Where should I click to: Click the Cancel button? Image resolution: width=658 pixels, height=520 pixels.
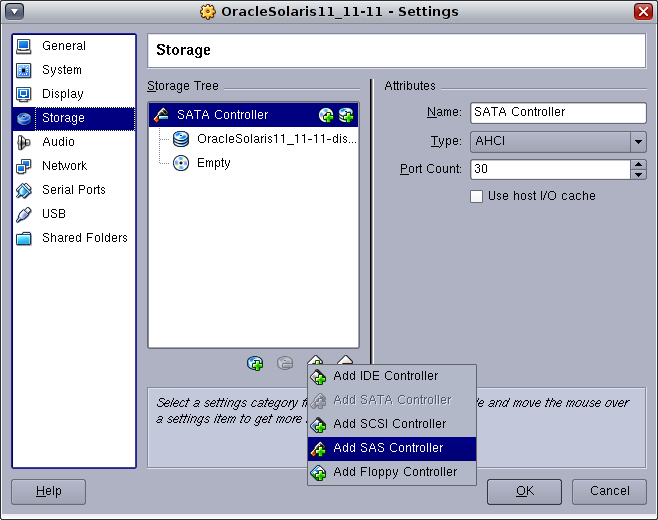[609, 491]
